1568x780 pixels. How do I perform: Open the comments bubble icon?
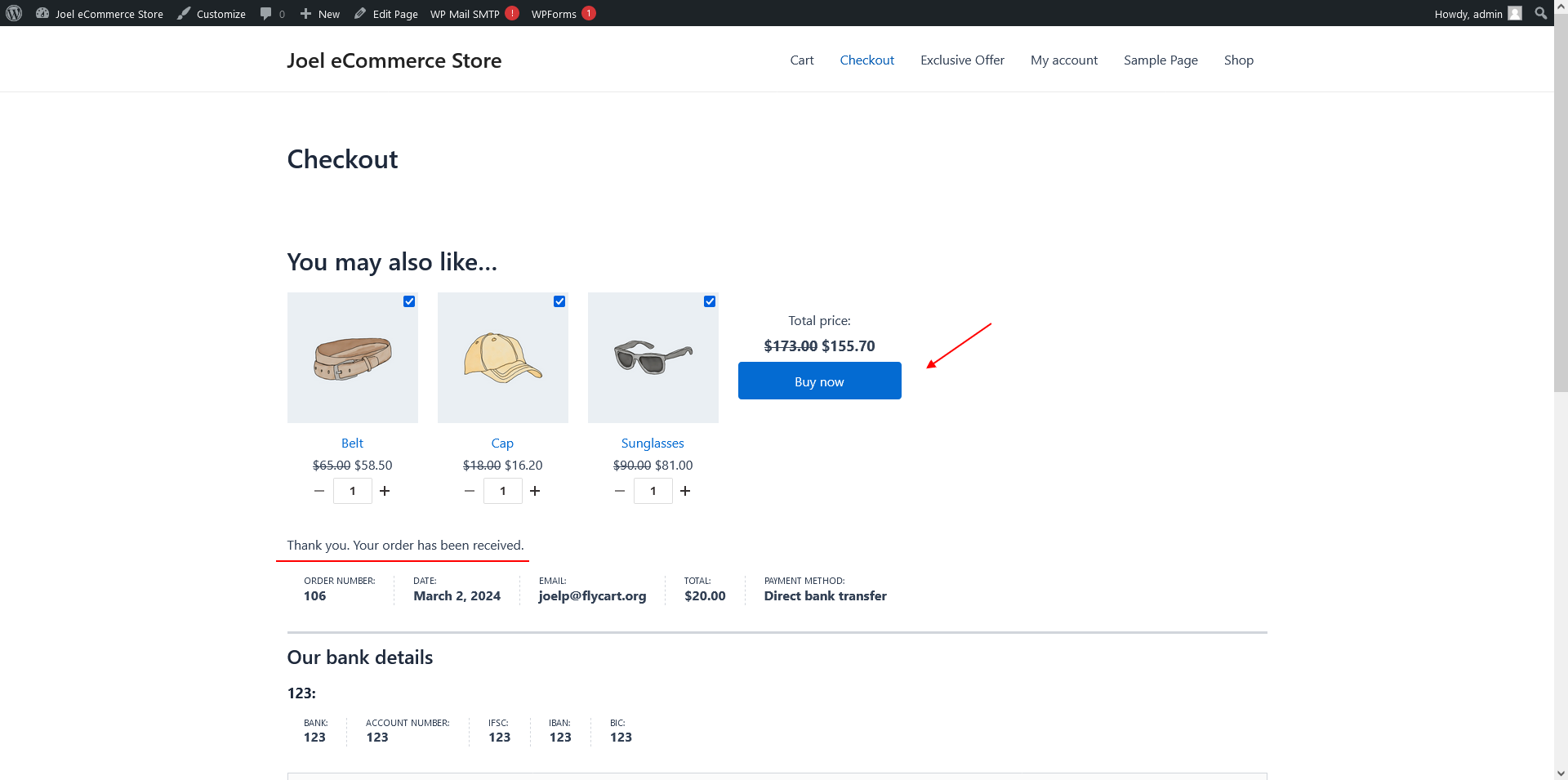pos(266,13)
